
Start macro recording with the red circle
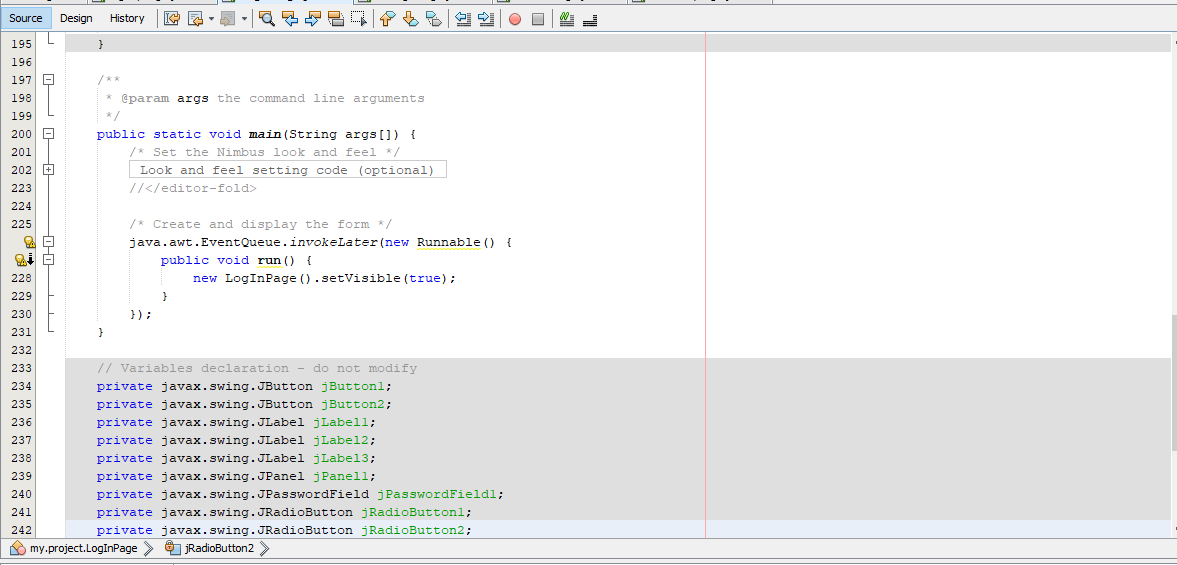click(x=515, y=20)
